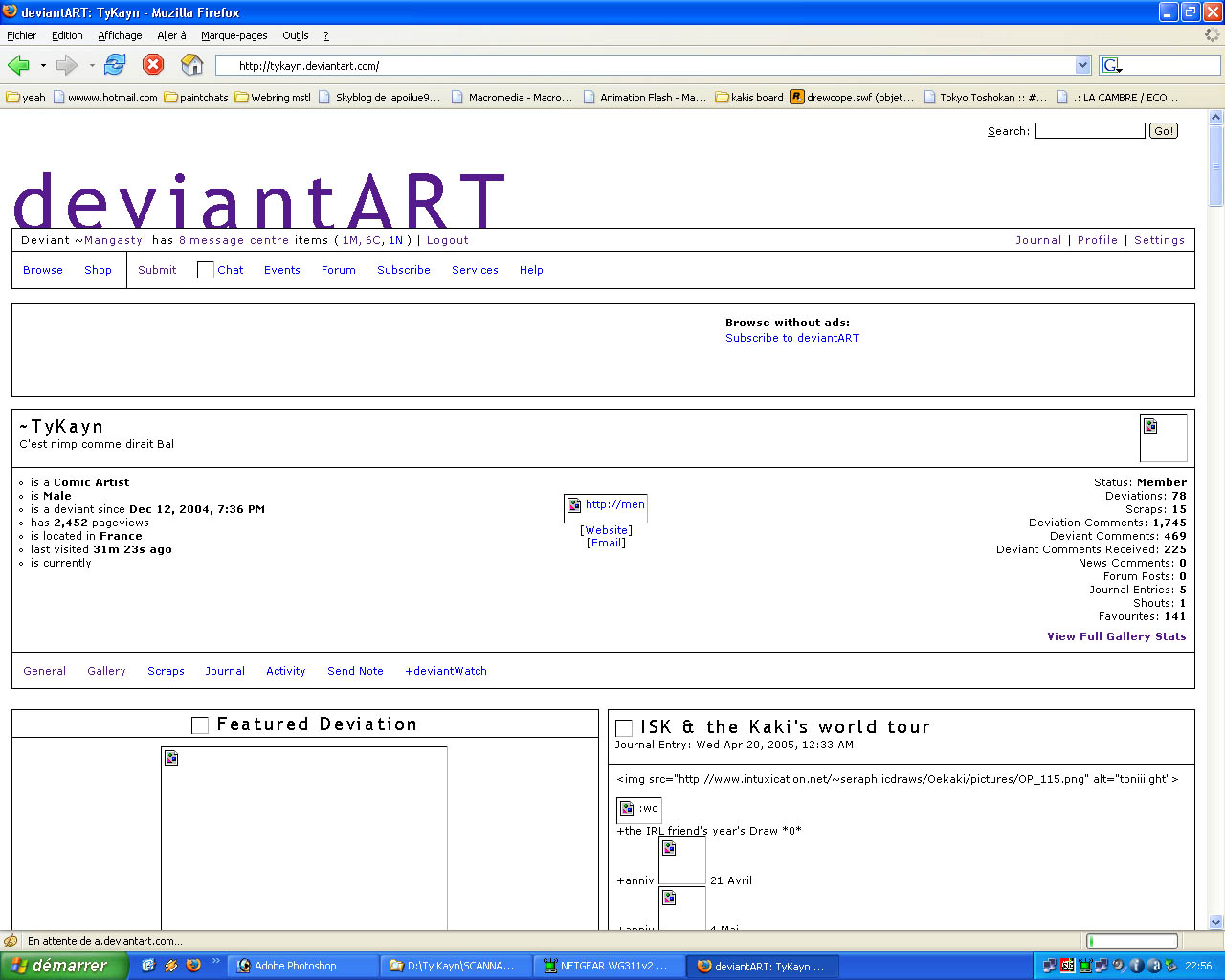
Task: Open the Edition menu
Action: click(x=67, y=35)
